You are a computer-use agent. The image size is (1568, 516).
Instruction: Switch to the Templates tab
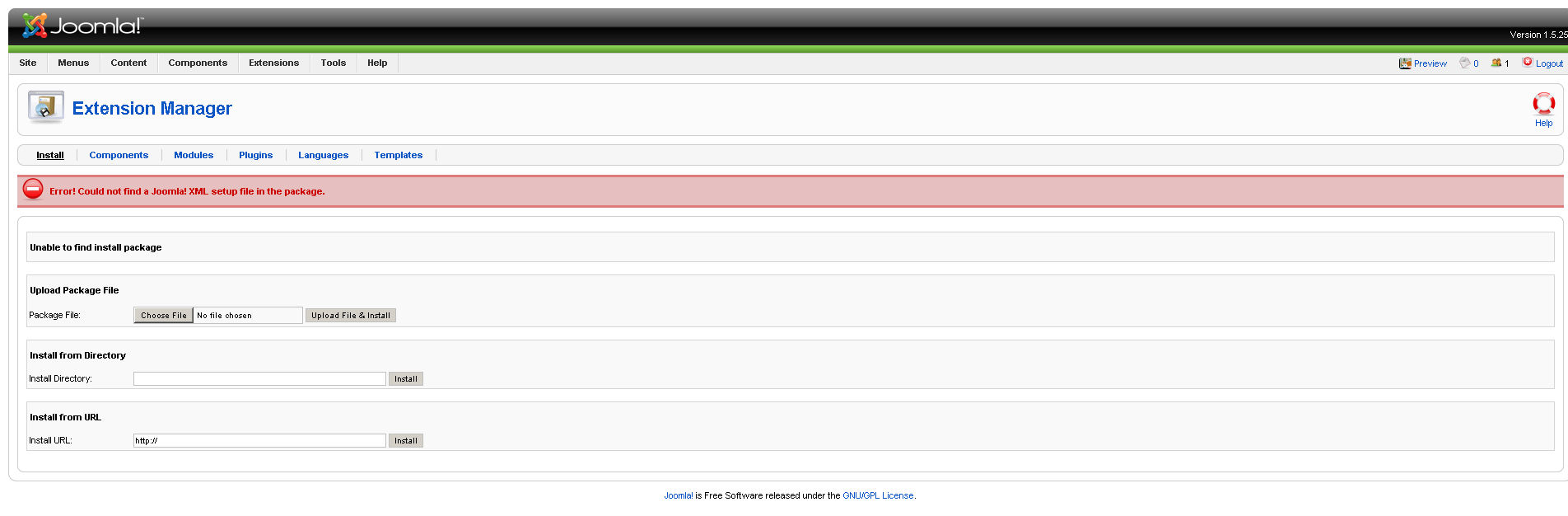point(399,155)
